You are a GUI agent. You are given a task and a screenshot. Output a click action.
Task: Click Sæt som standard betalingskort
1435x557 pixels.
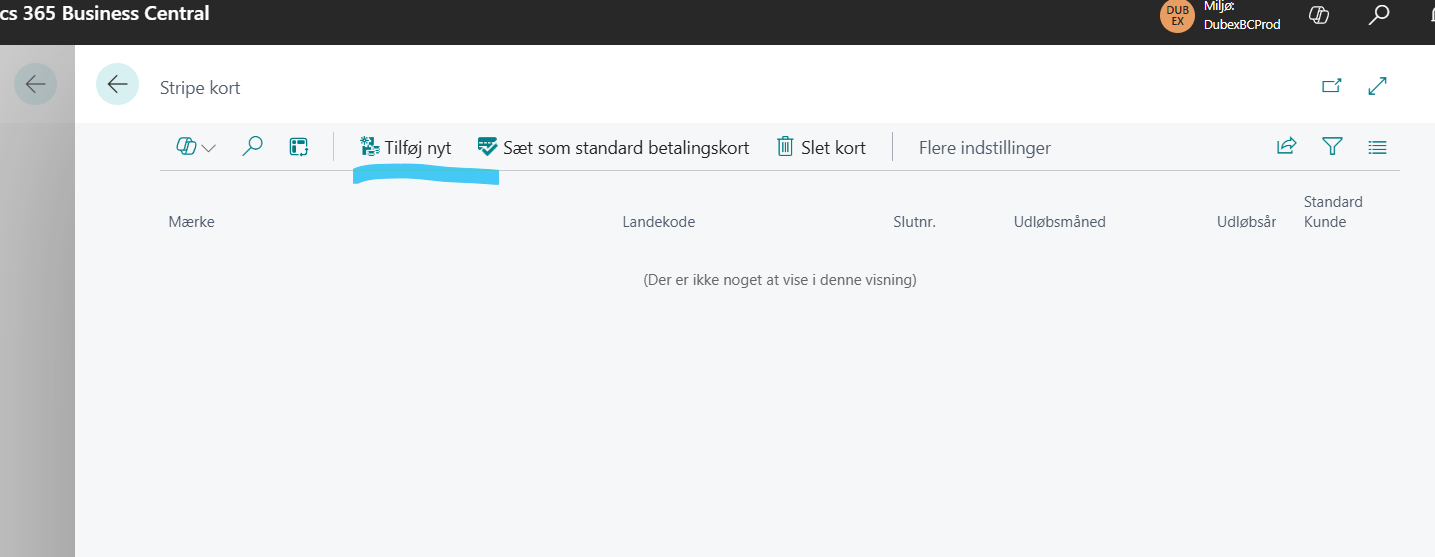click(x=613, y=147)
